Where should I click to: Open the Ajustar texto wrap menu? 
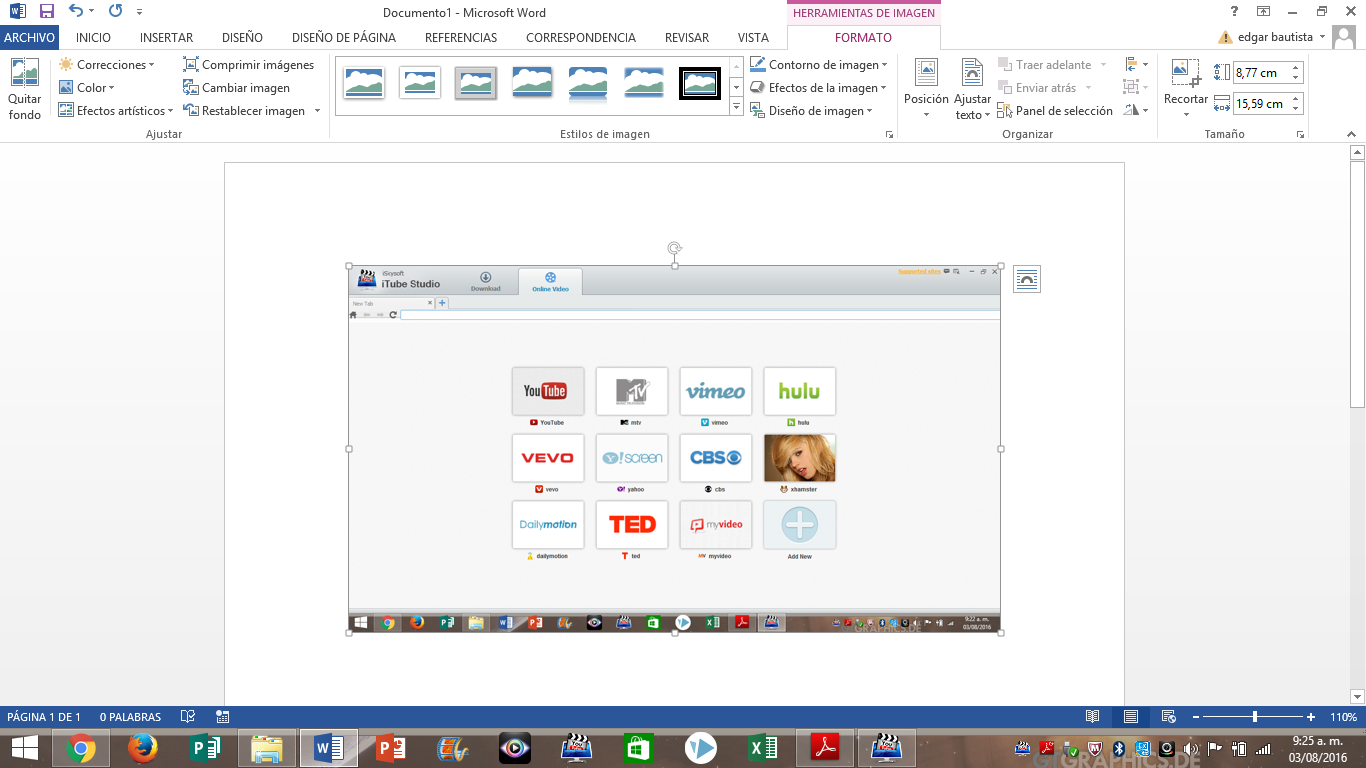click(972, 89)
